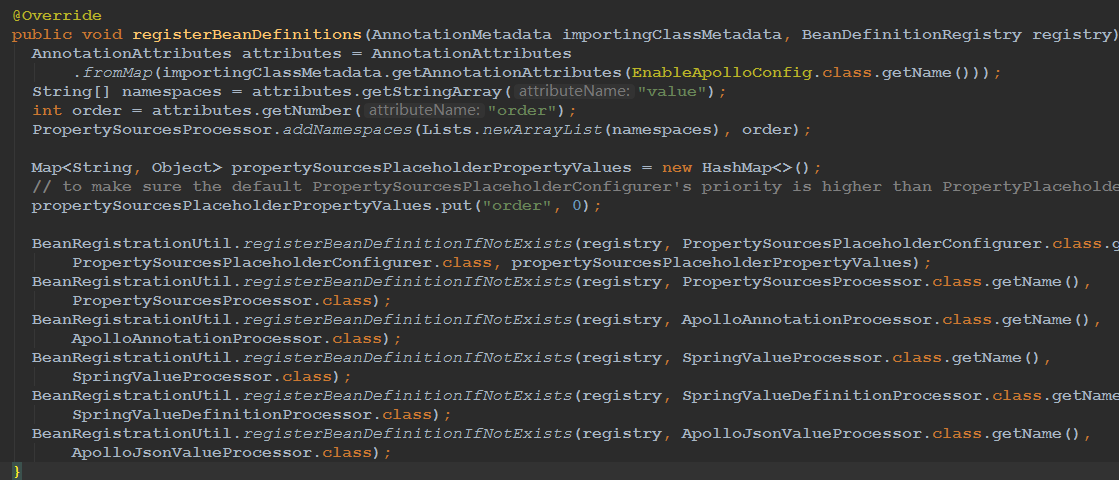Select the registerBeanDefinitions method name
The image size is (1119, 480).
coord(247,34)
